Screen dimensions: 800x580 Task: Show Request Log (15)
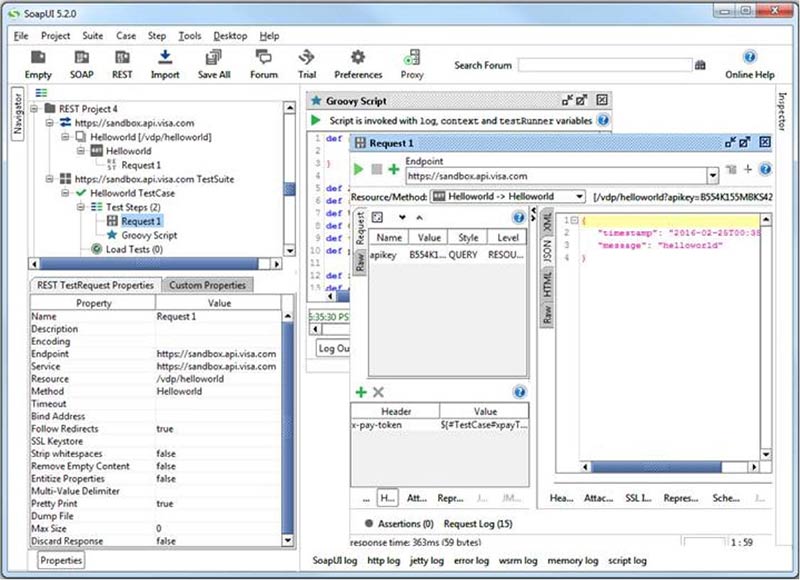click(x=478, y=523)
